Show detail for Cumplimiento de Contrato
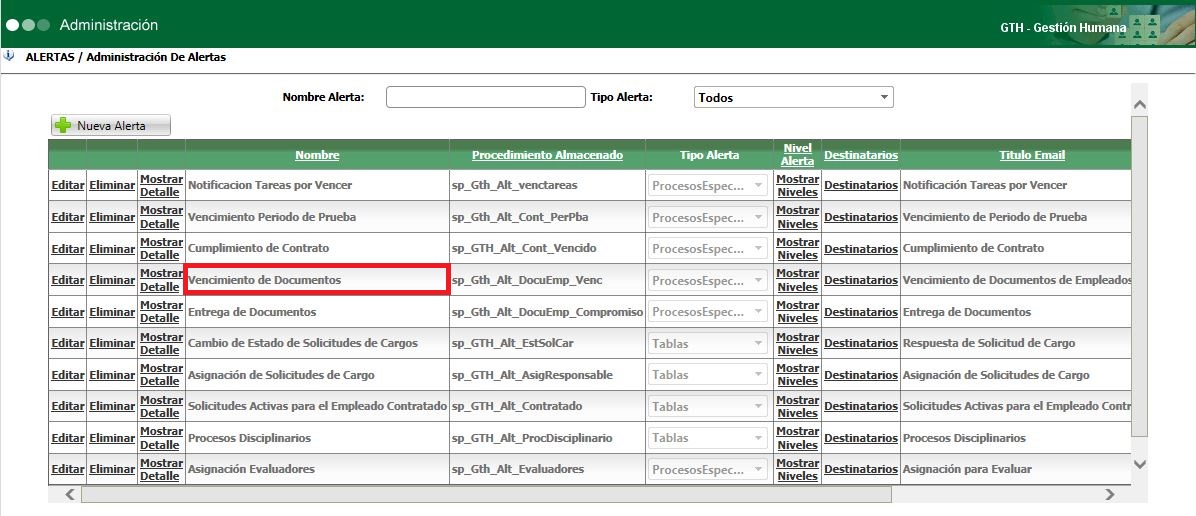 coord(161,249)
